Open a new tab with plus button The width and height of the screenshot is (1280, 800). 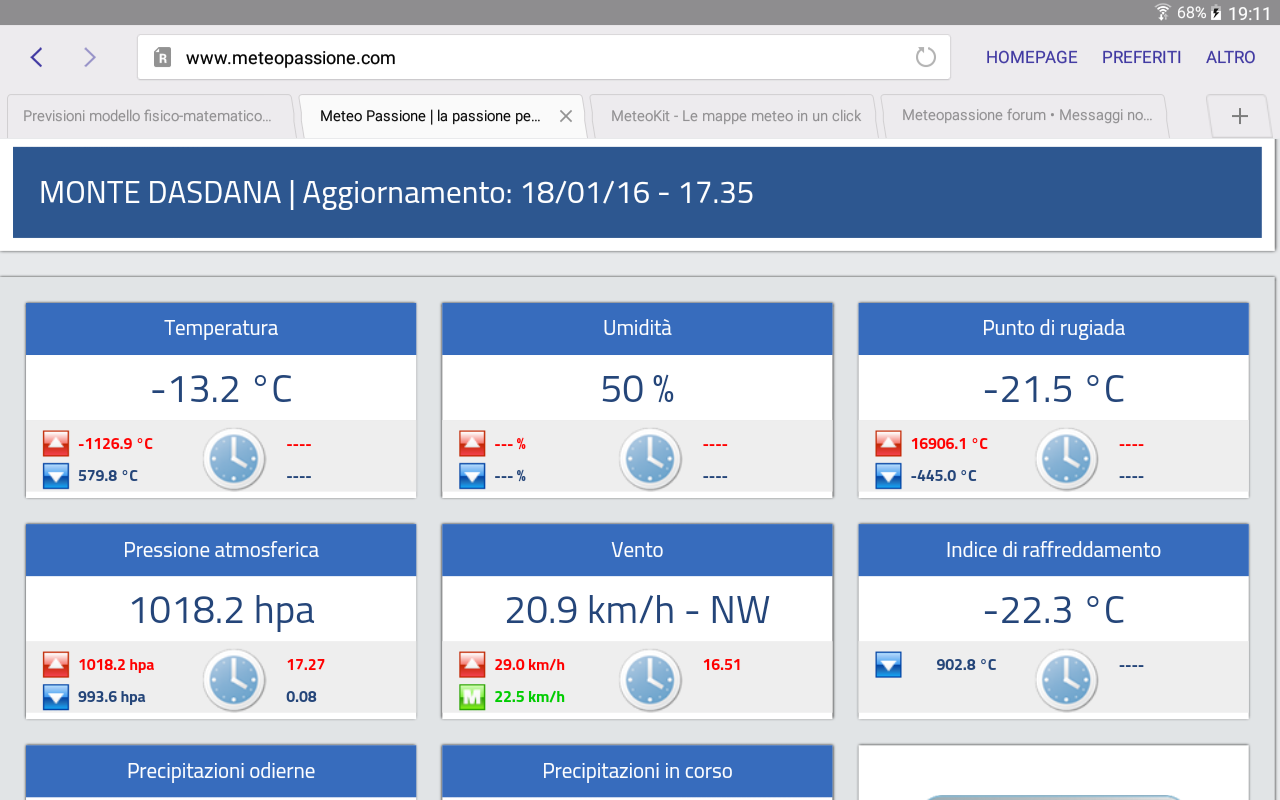tap(1239, 116)
